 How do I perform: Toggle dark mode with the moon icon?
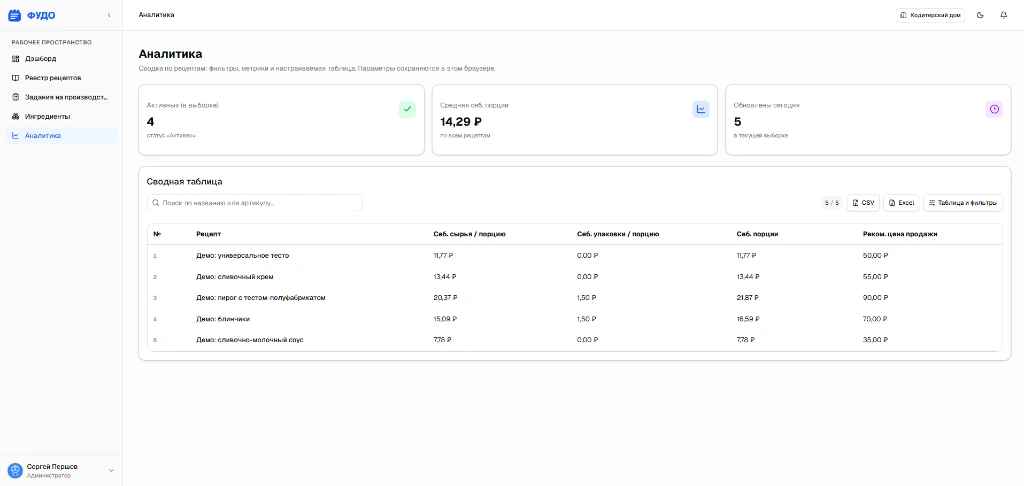(980, 15)
